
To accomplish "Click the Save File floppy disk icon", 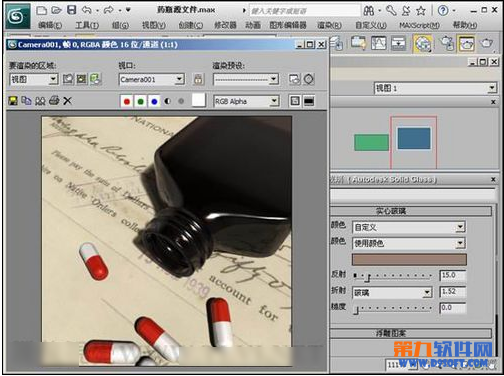I will point(72,10).
